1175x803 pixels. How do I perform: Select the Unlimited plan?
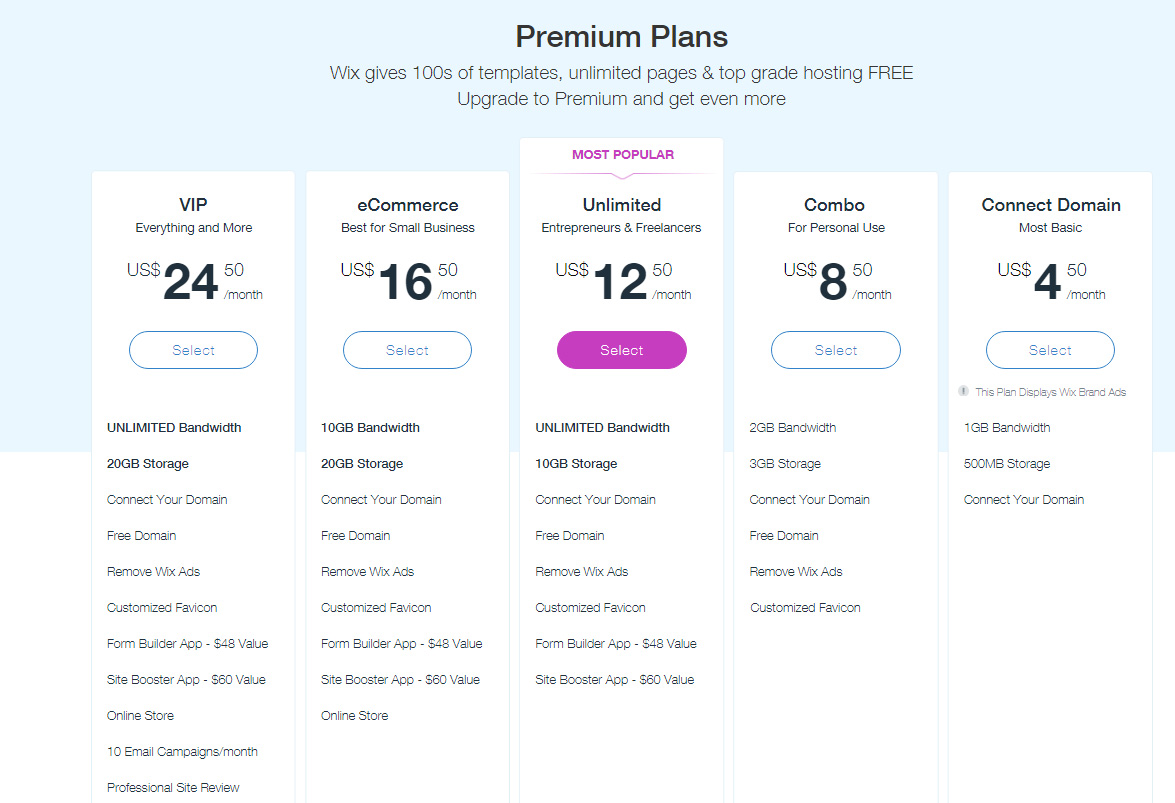pos(621,350)
